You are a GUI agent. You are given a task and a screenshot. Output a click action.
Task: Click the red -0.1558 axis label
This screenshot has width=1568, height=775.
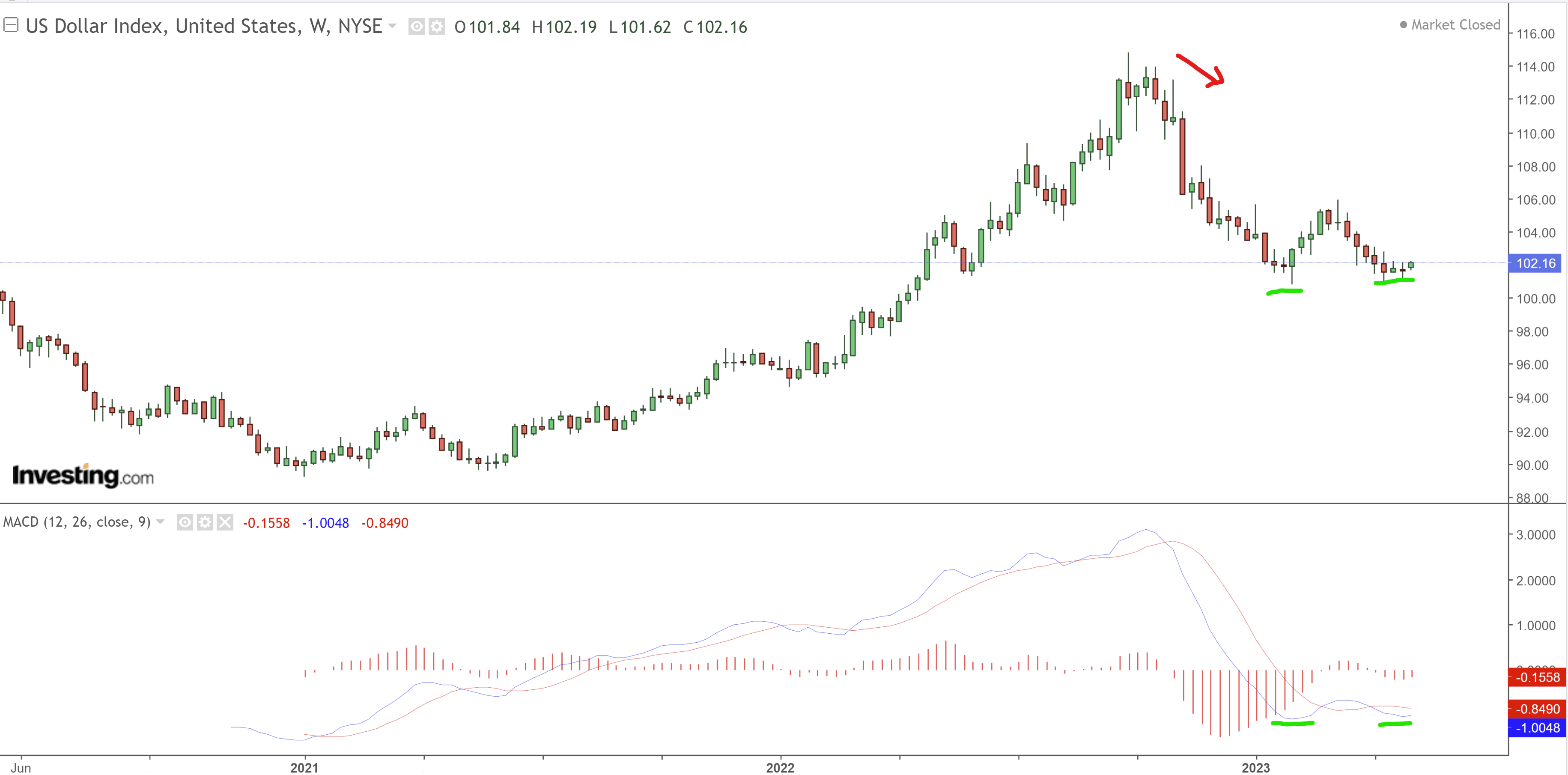click(x=1538, y=677)
